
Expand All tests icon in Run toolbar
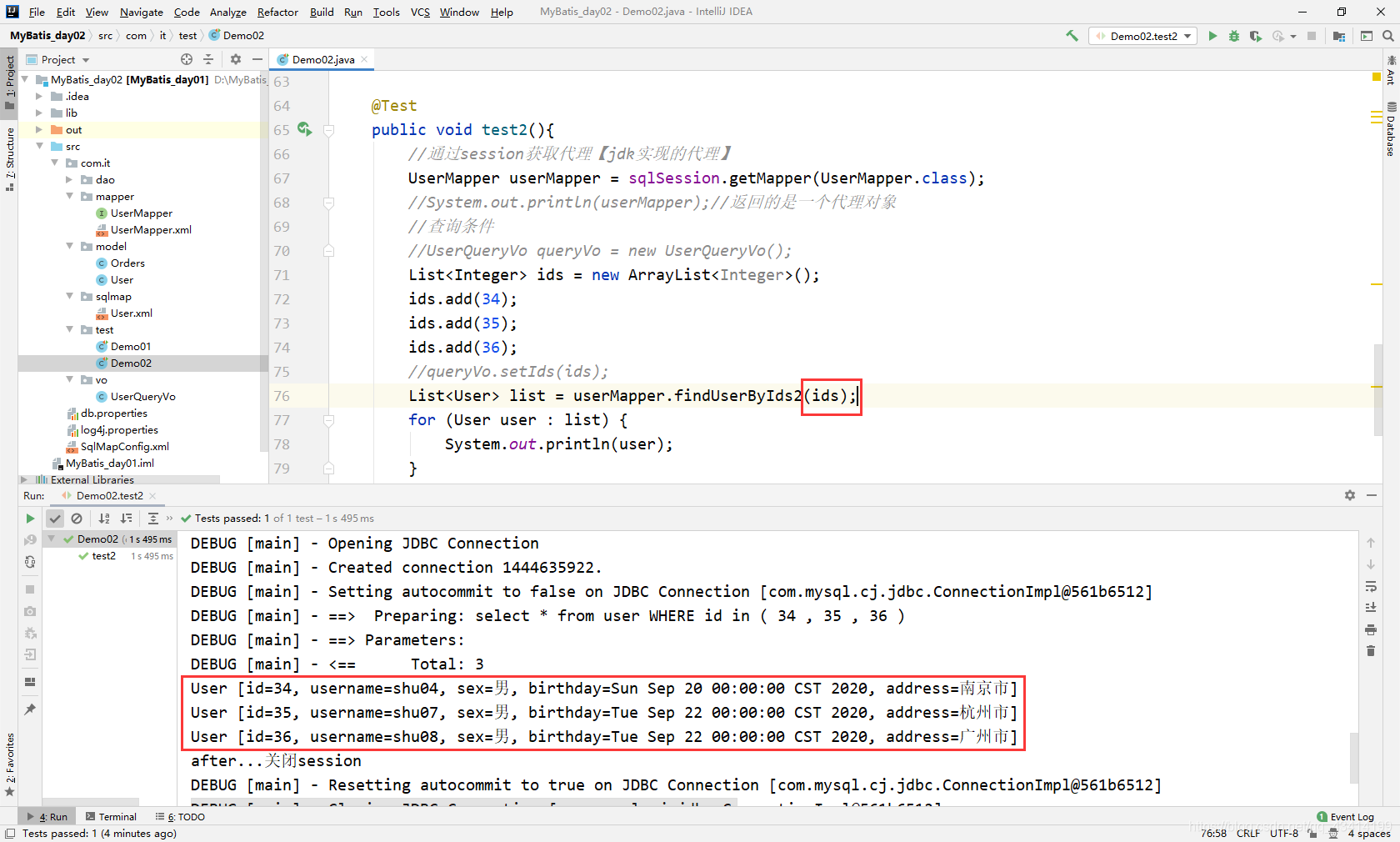click(x=153, y=519)
